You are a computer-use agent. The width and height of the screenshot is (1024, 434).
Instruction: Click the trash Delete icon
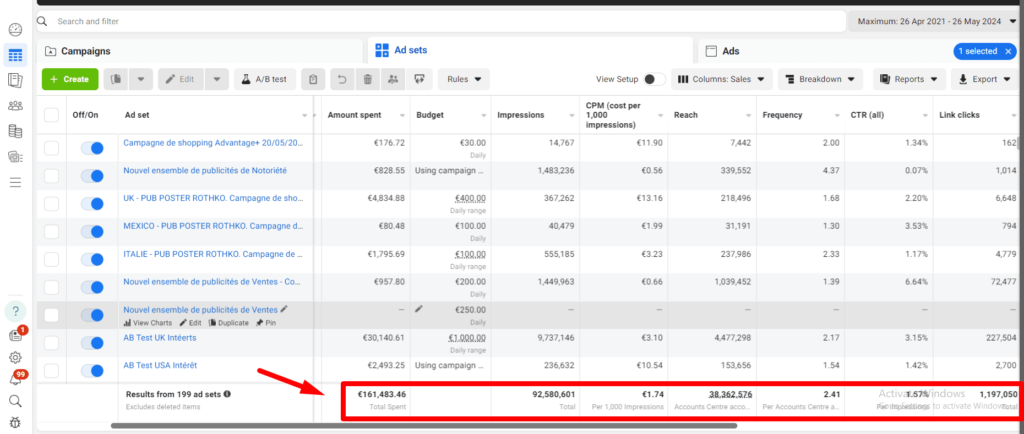[368, 79]
